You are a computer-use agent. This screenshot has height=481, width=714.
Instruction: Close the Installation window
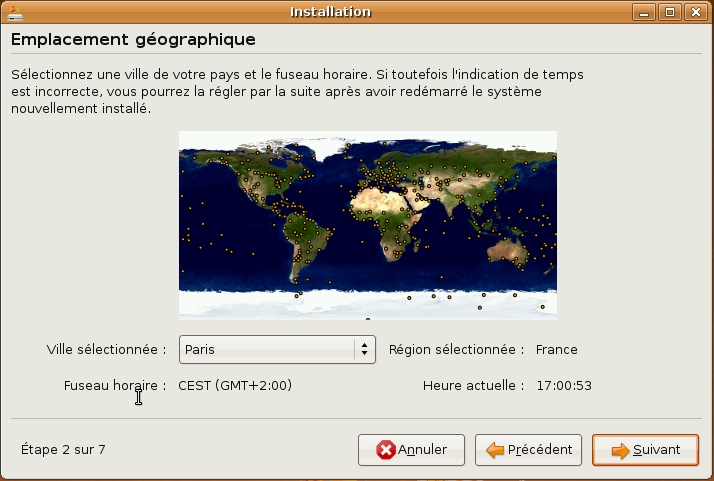(695, 12)
